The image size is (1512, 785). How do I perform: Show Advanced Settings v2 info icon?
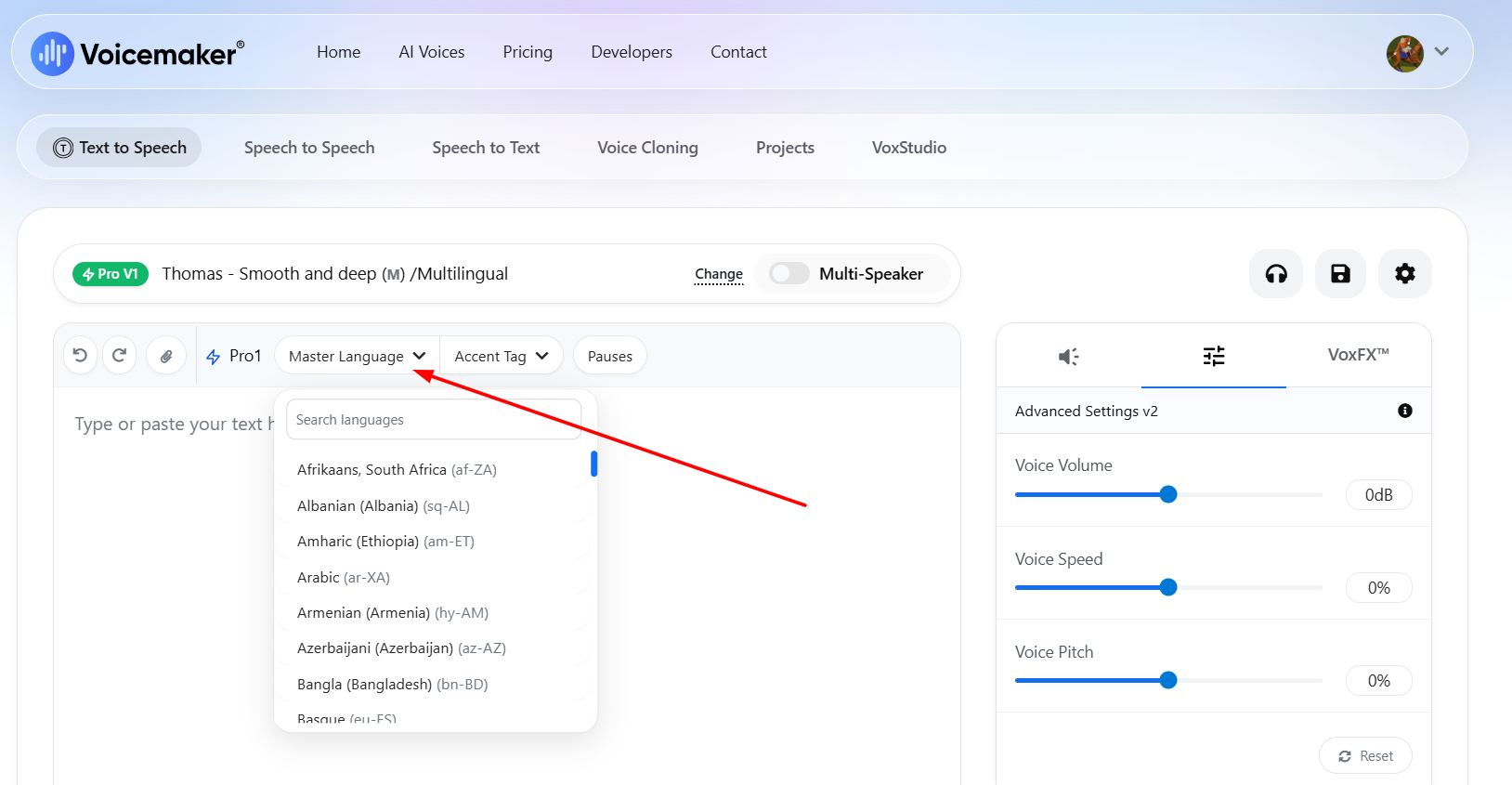tap(1405, 411)
